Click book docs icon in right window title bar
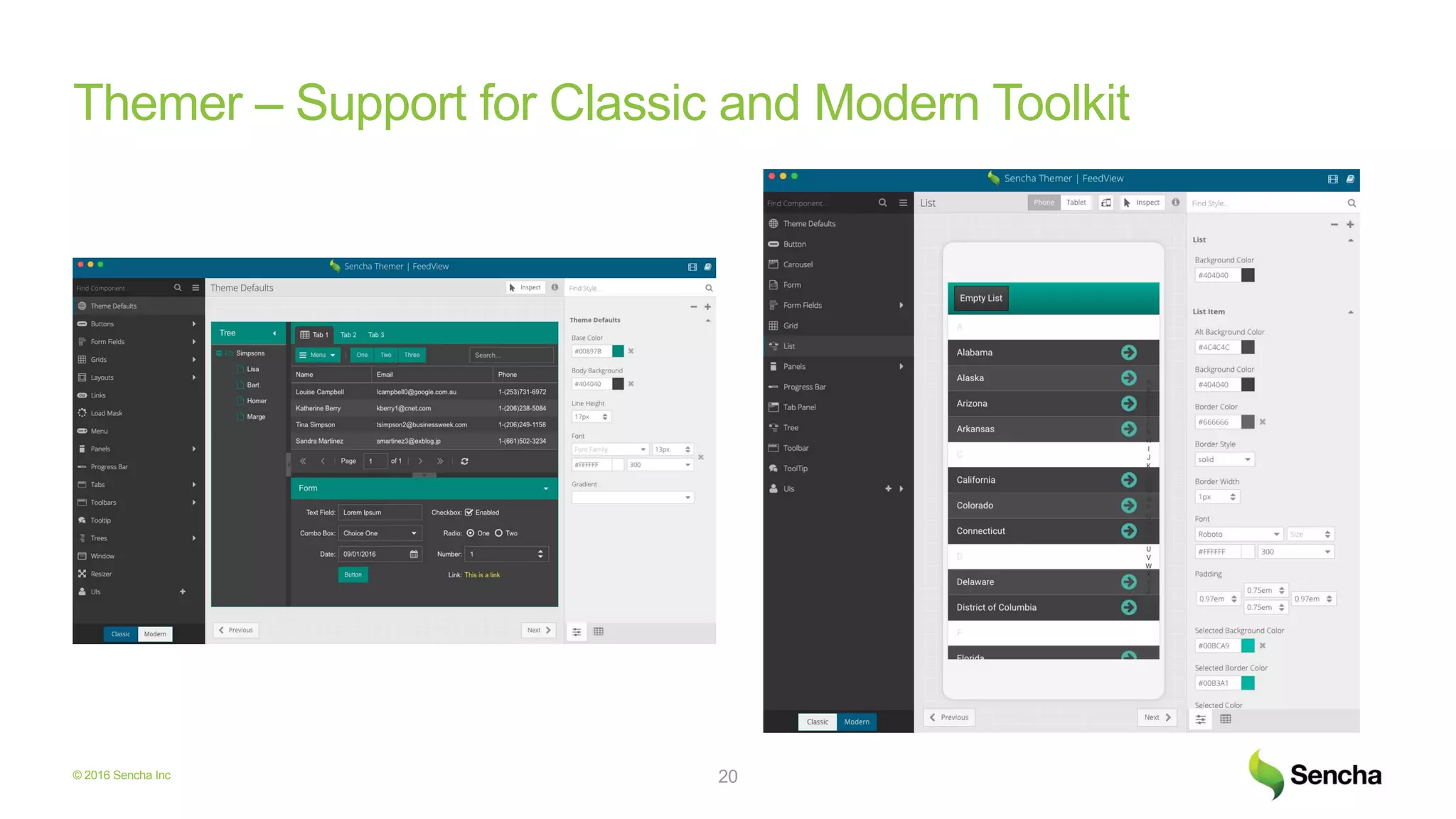The height and width of the screenshot is (819, 1456). click(1350, 179)
